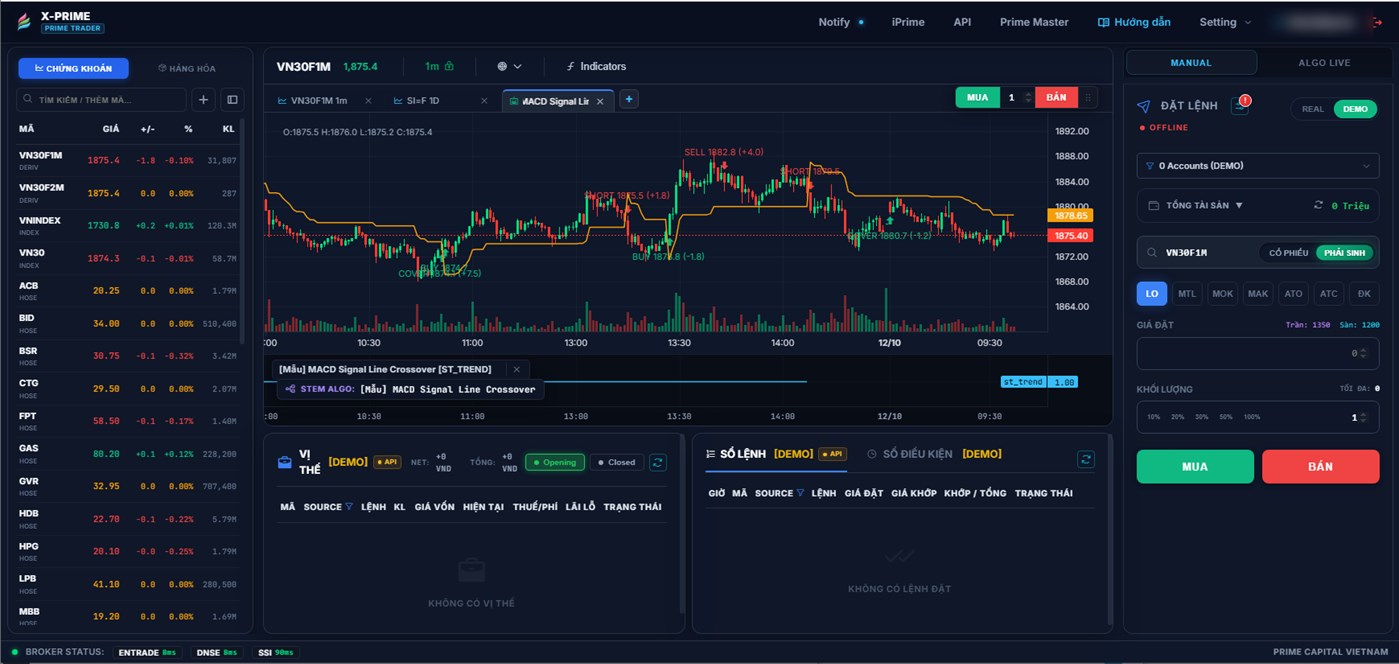Click the large green MUA button
The width and height of the screenshot is (1399, 664).
coord(1195,466)
